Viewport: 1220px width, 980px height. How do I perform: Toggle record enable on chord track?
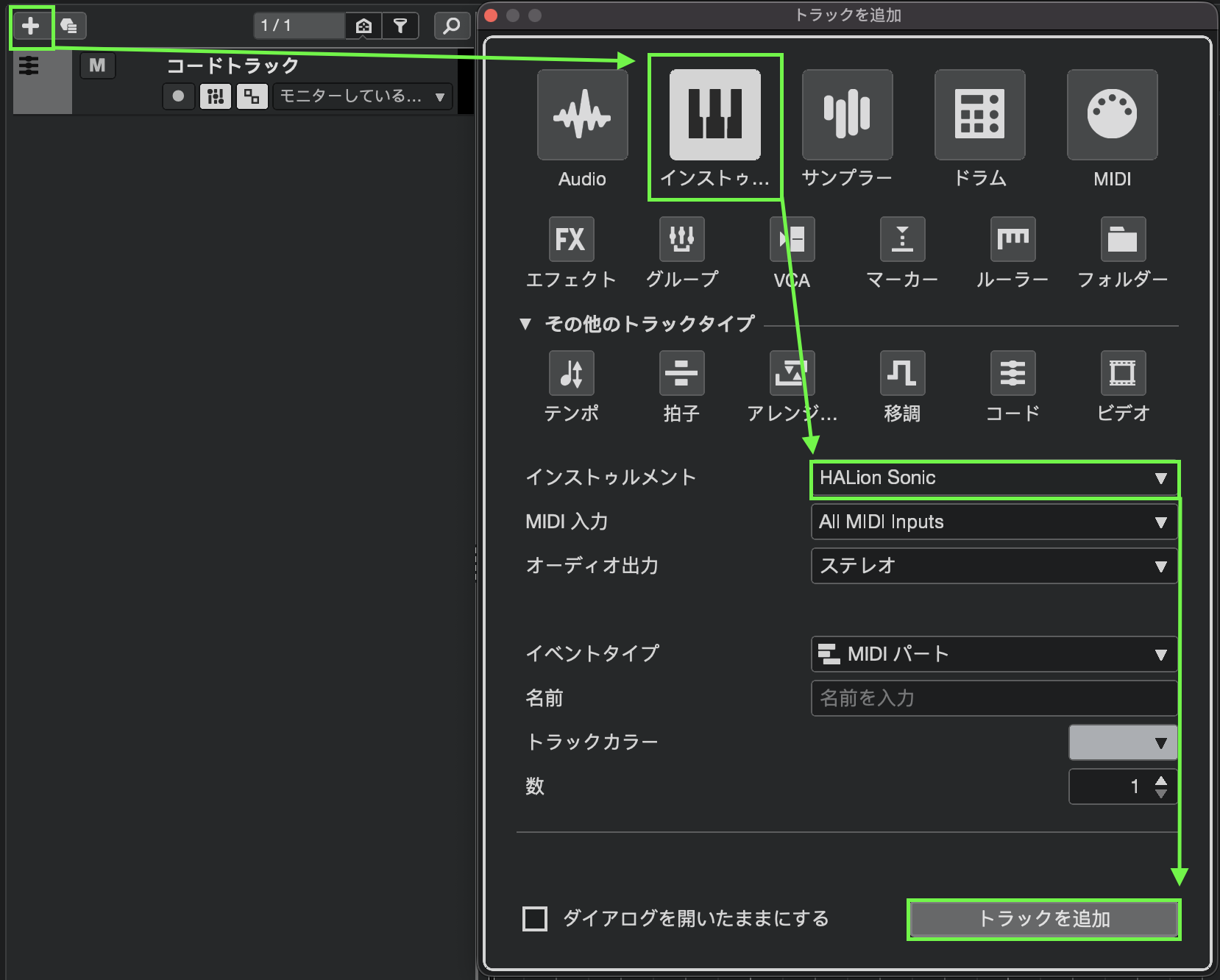point(178,96)
